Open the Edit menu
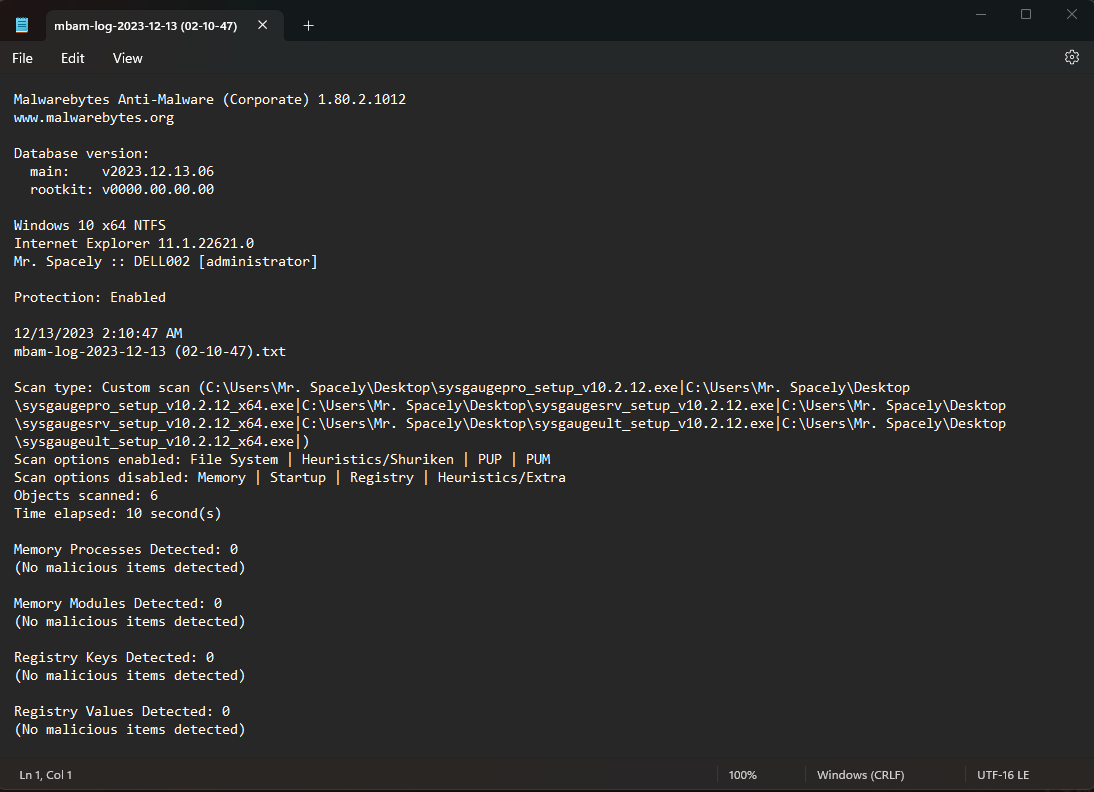Viewport: 1094px width, 792px height. point(73,59)
